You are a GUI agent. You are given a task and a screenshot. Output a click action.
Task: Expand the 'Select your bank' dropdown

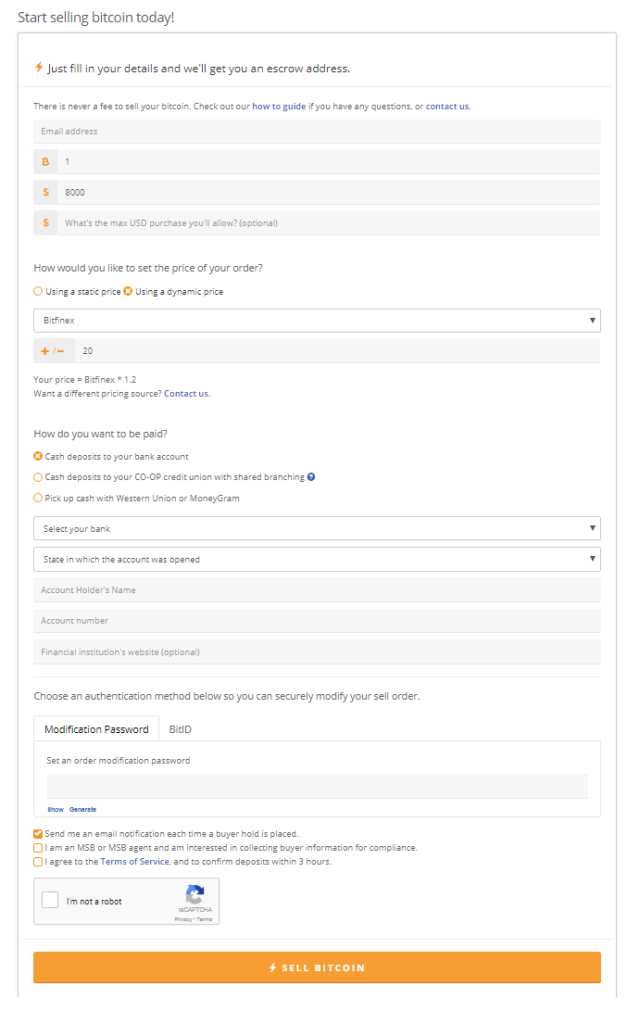316,528
